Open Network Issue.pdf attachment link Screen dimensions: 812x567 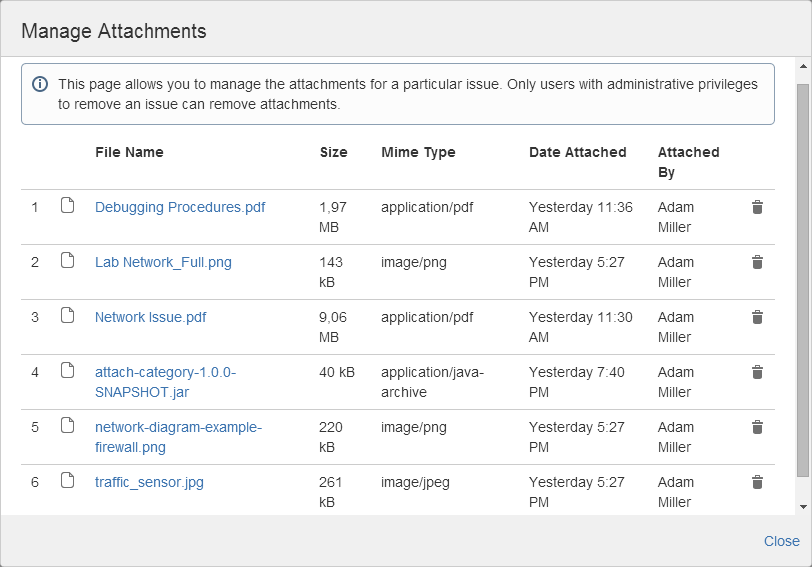150,317
